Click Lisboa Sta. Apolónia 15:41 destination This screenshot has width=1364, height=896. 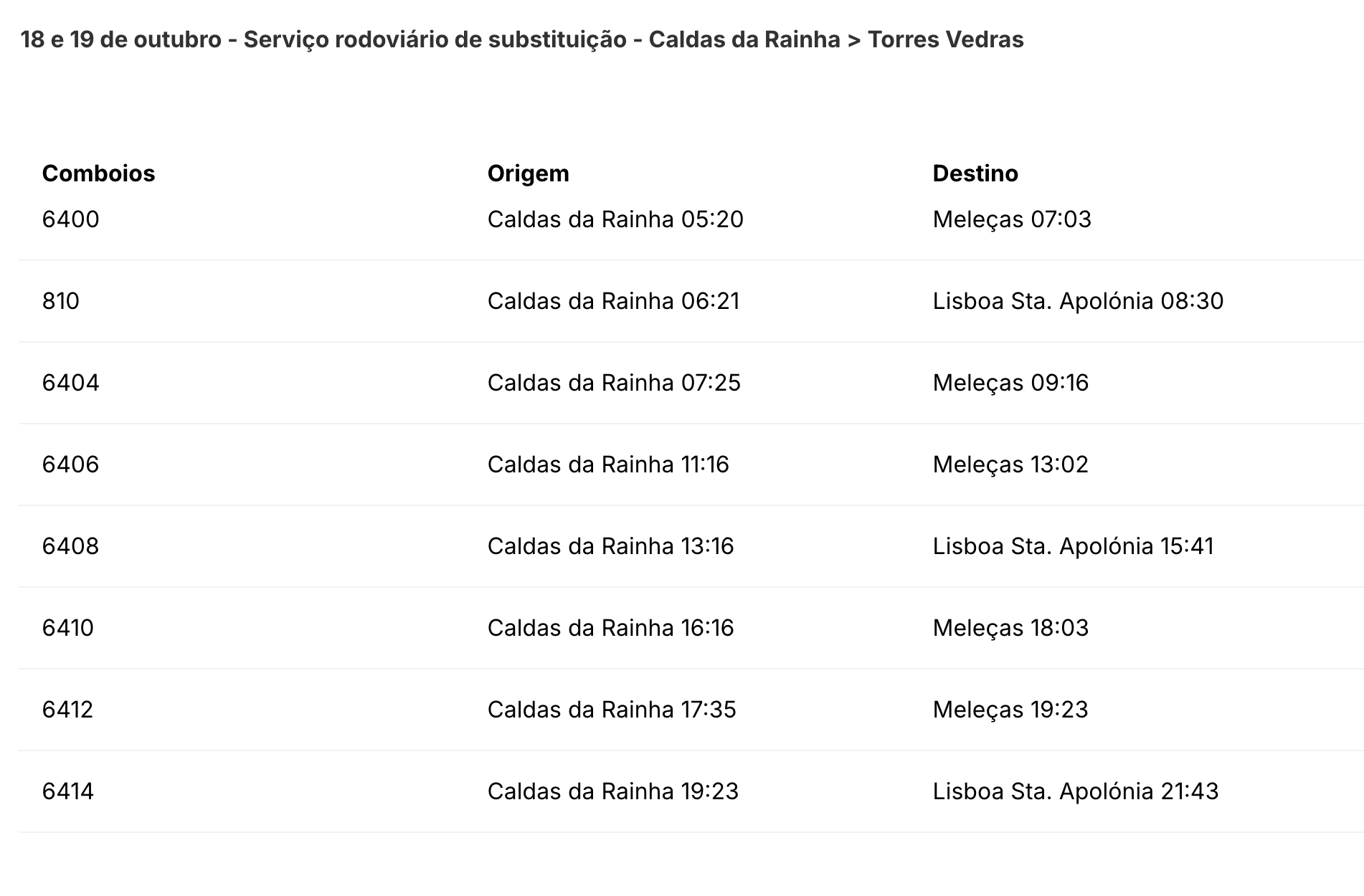pos(1073,546)
